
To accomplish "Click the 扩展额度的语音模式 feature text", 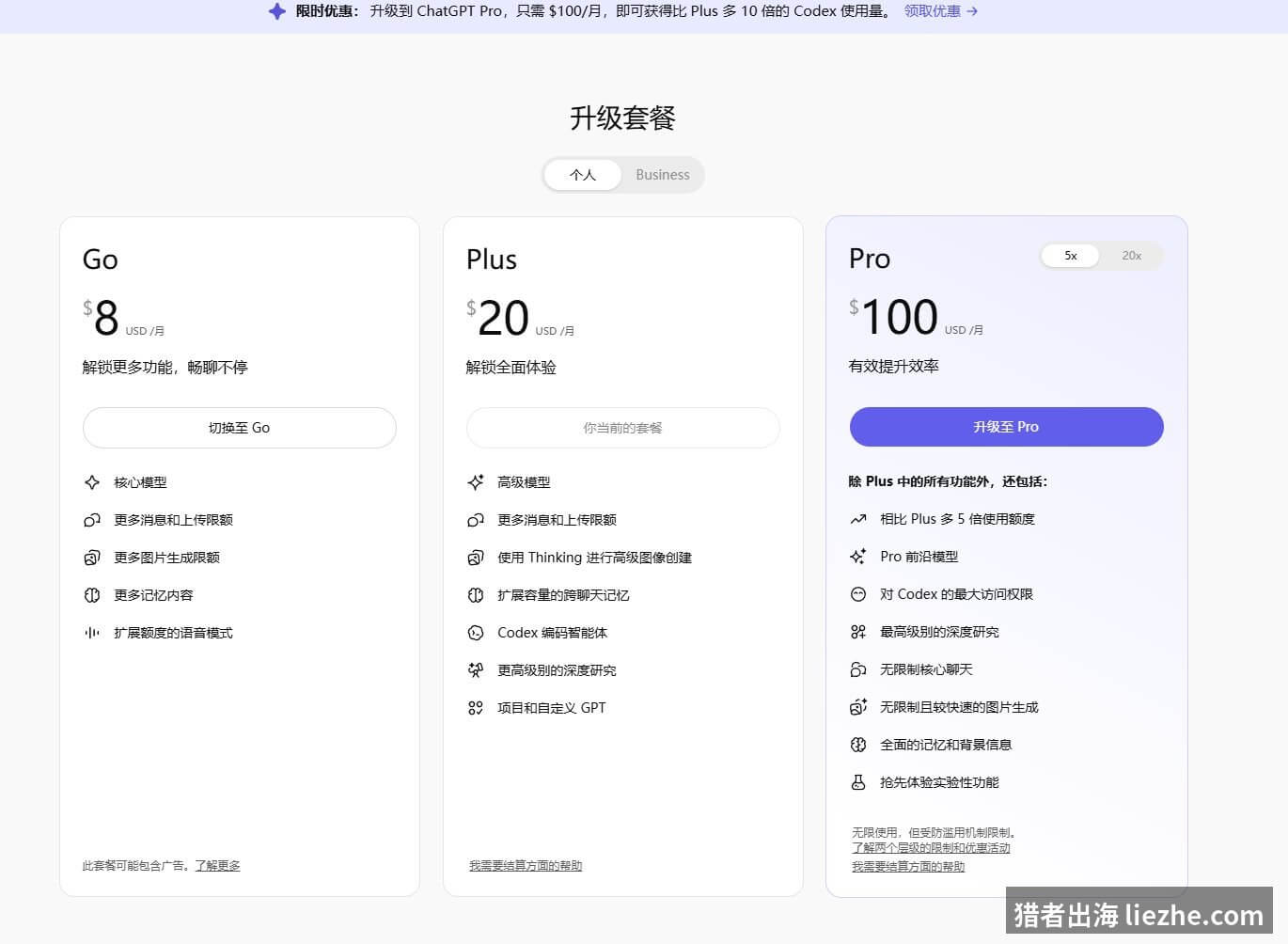I will click(174, 633).
